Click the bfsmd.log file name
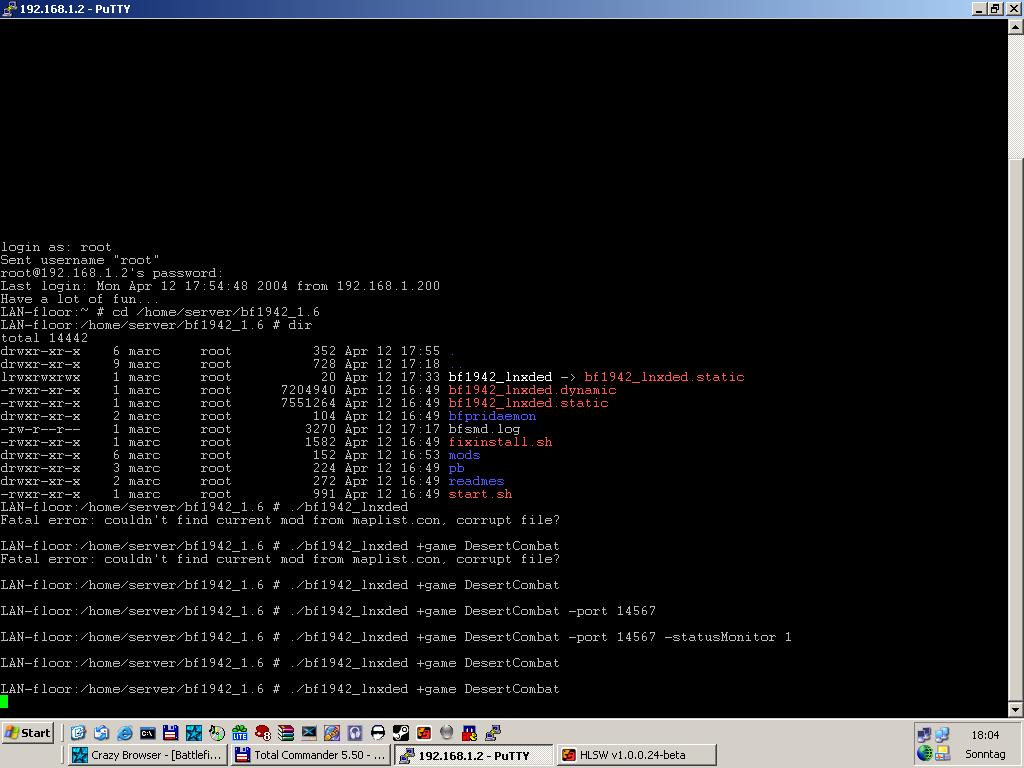Screen dimensions: 1024x768 (x=485, y=429)
